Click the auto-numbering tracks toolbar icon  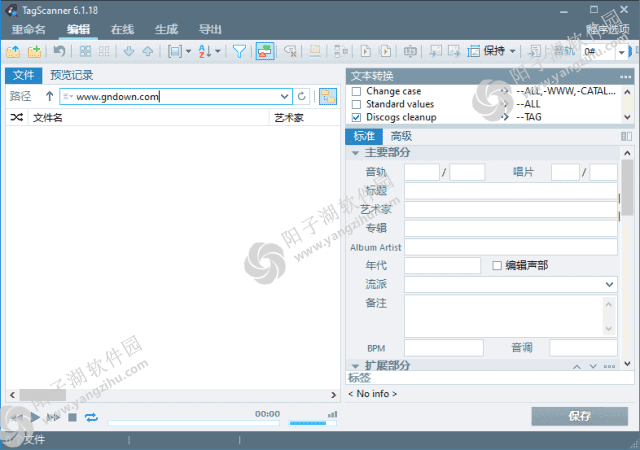point(340,51)
